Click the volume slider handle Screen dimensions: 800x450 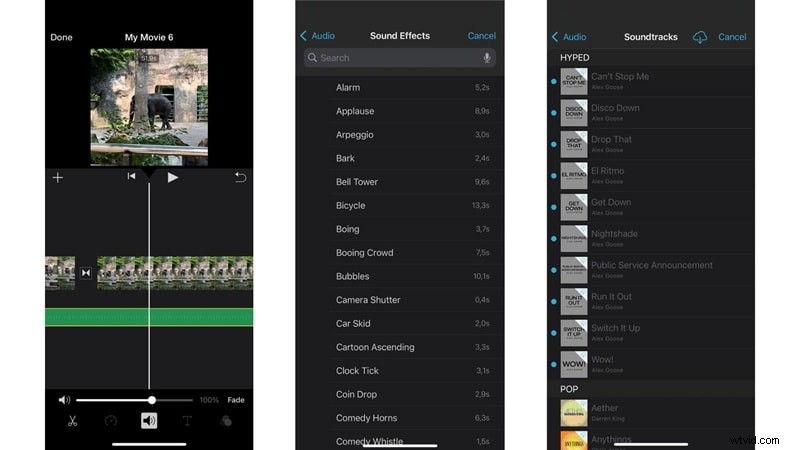point(152,400)
